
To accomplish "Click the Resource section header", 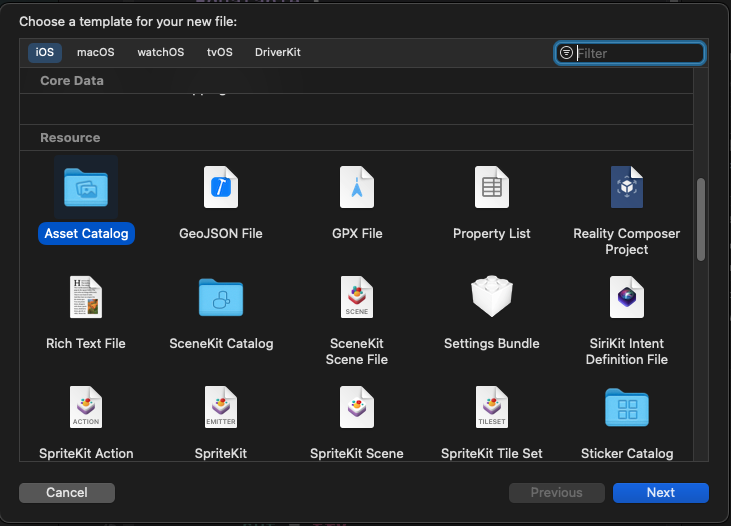I will 70,138.
